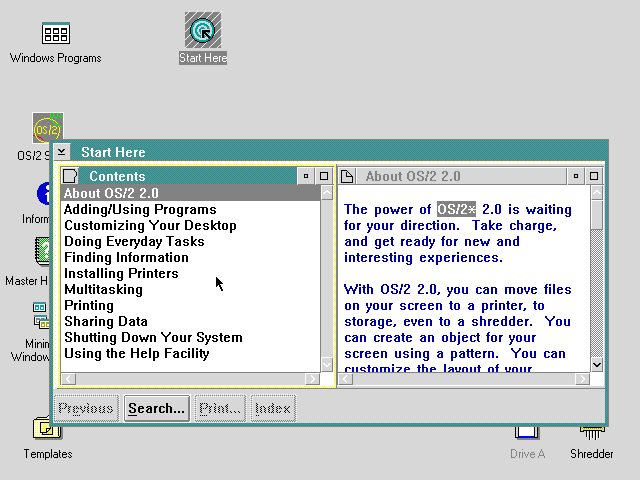This screenshot has height=480, width=640.
Task: Open the Minimized Window Viewer icon
Action: (x=41, y=315)
